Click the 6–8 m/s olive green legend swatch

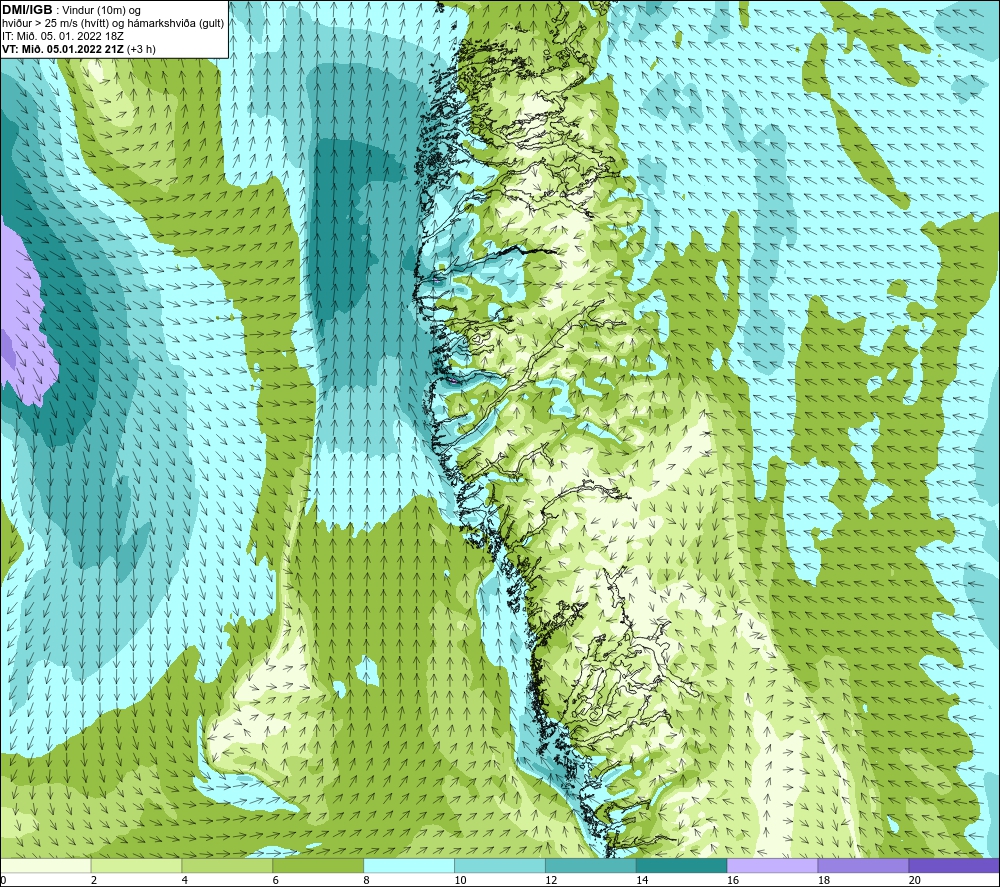tap(318, 866)
